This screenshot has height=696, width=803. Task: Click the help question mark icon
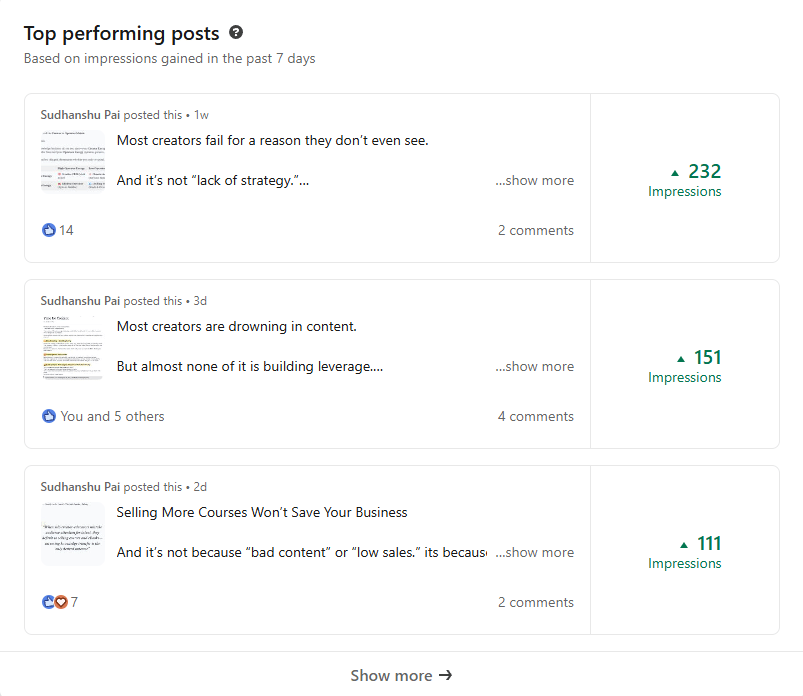coord(236,33)
